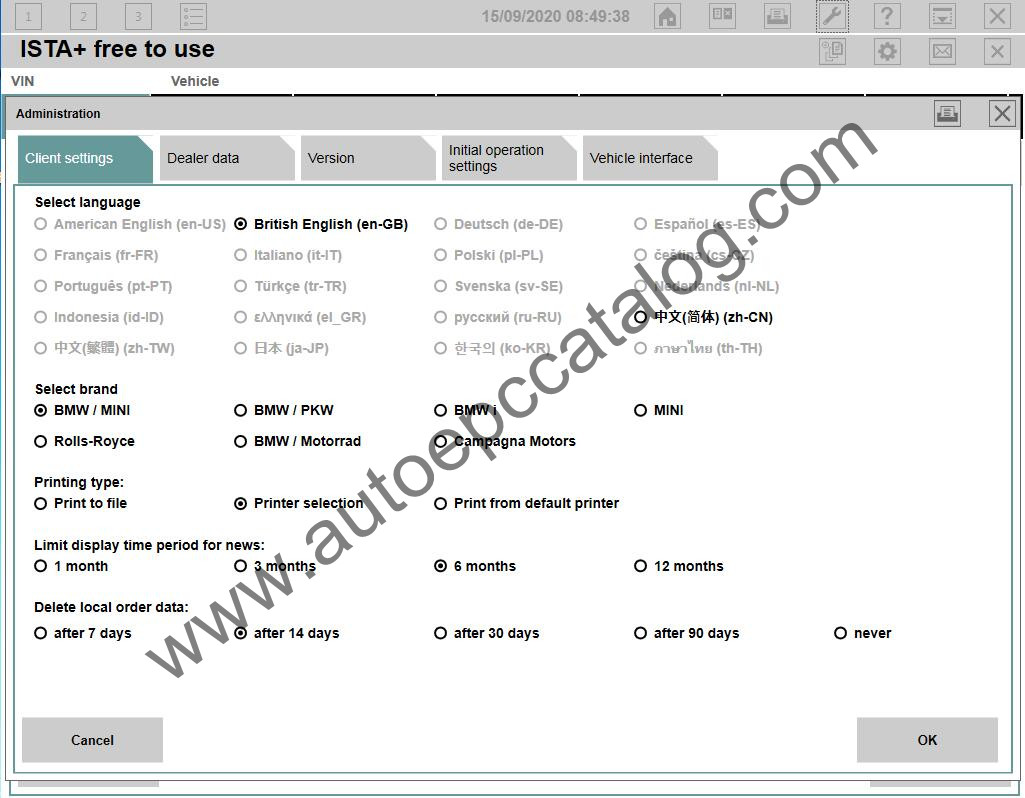Delete local order data after 30 days
This screenshot has width=1025, height=798.
pos(487,633)
